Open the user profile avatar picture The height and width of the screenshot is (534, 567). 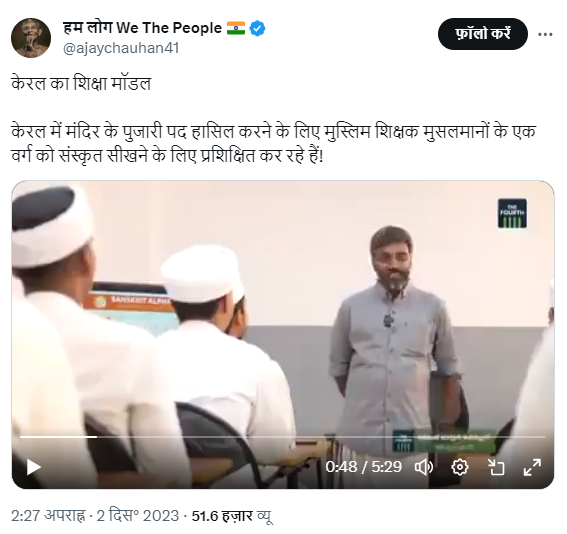pos(31,38)
